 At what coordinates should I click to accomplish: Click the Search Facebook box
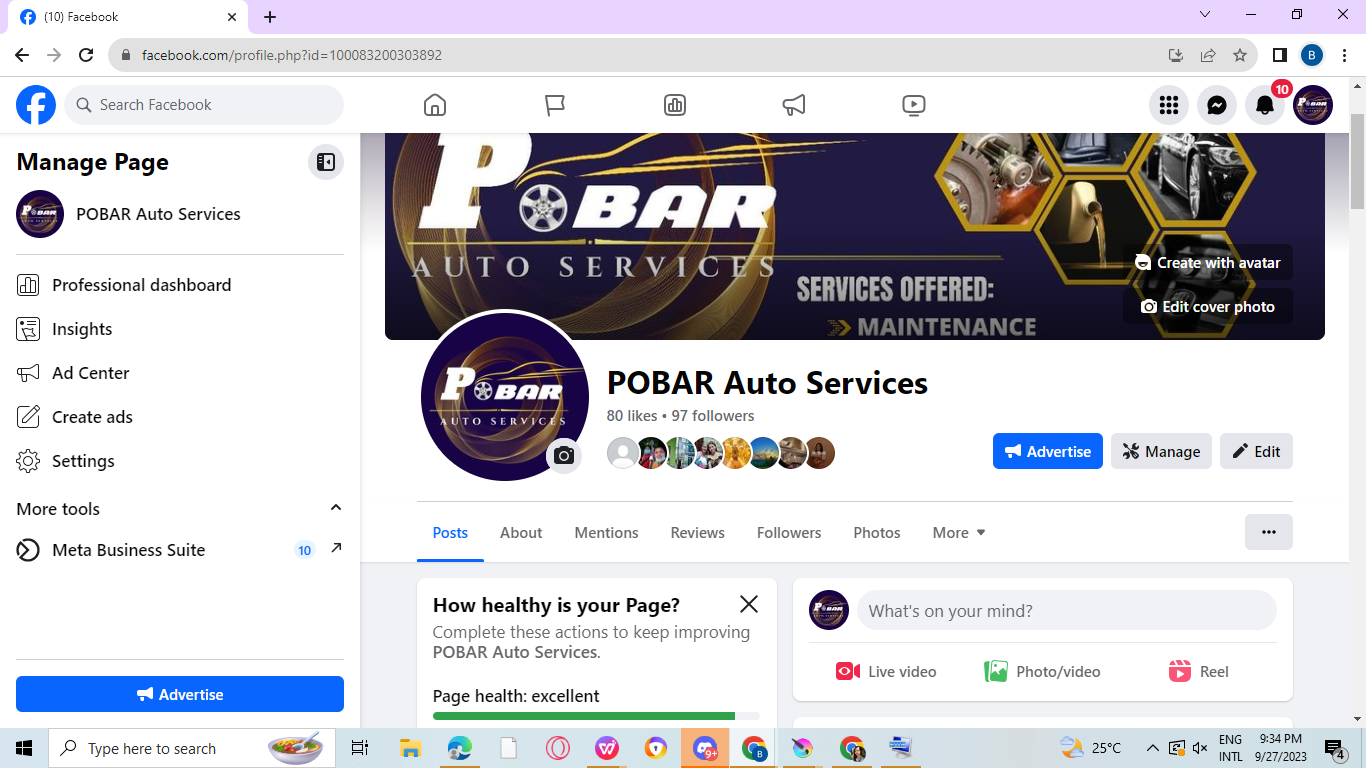(x=204, y=105)
